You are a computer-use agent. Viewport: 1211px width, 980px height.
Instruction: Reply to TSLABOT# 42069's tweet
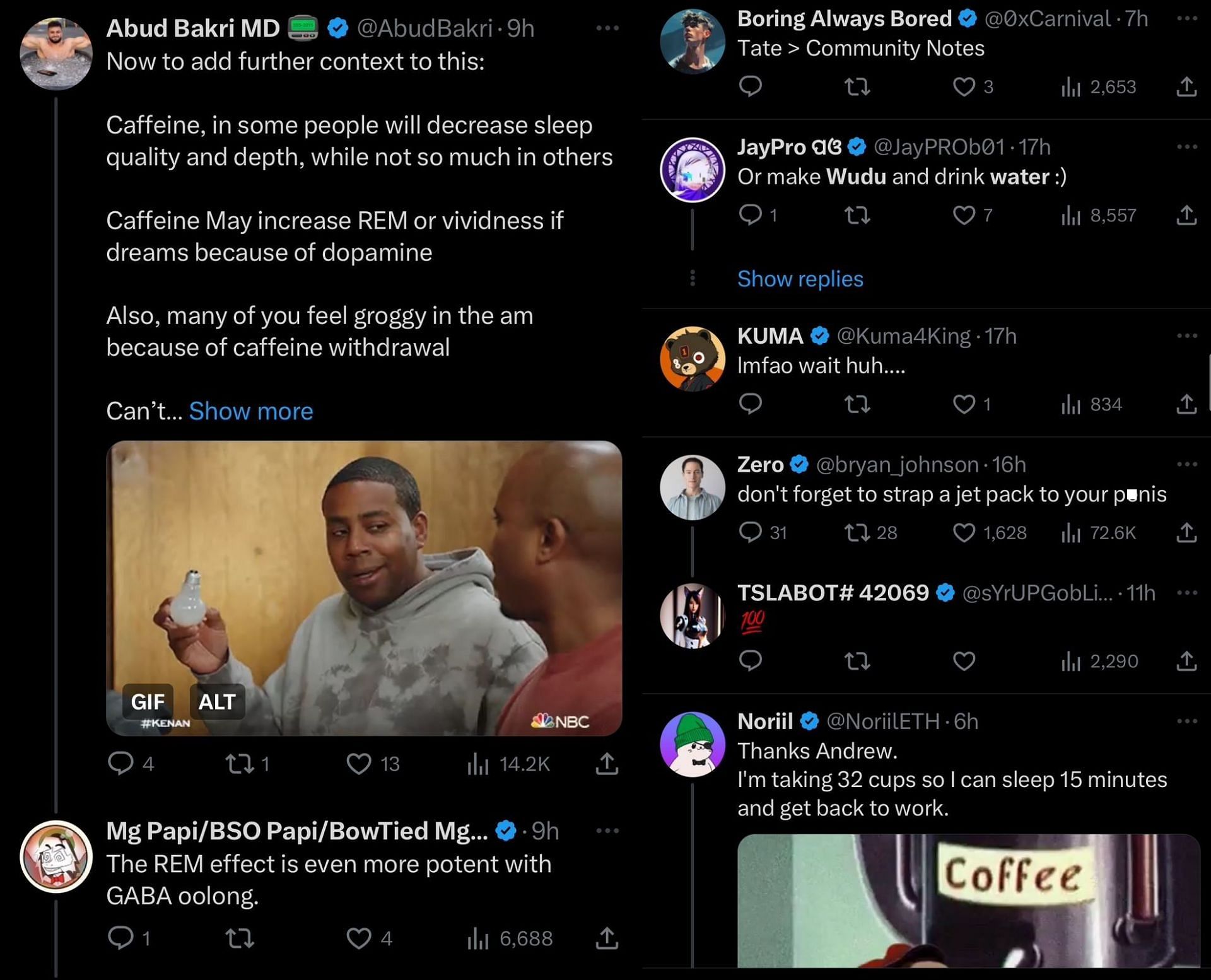[x=750, y=661]
